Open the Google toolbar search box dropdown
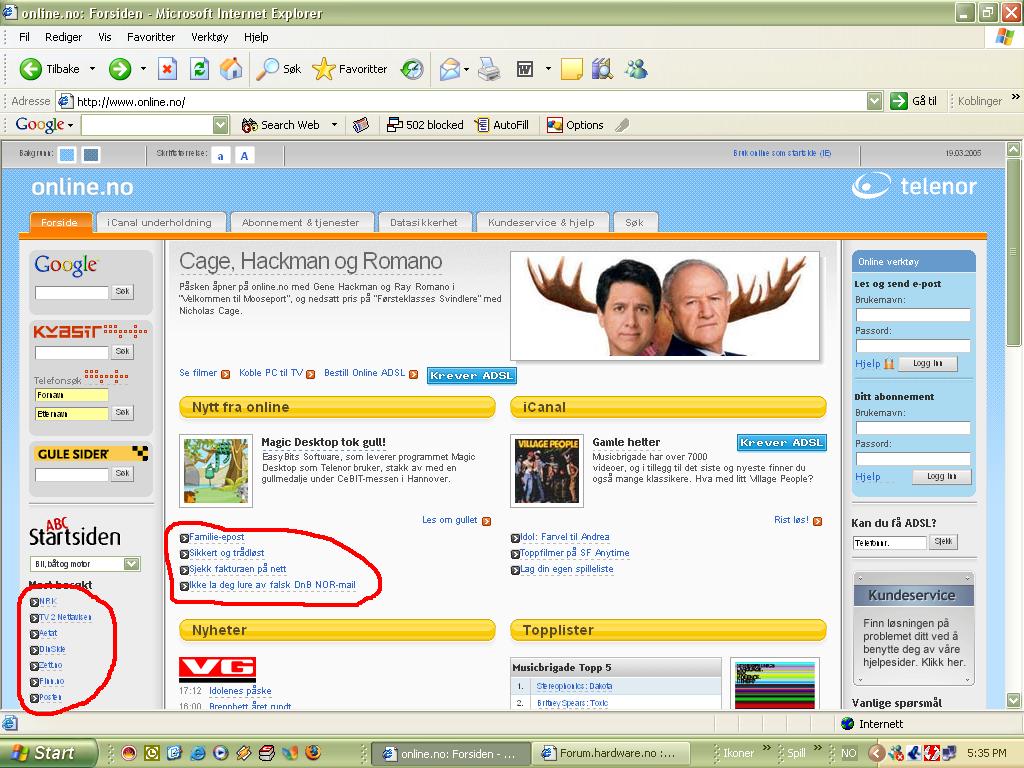The height and width of the screenshot is (768, 1024). pyautogui.click(x=221, y=125)
